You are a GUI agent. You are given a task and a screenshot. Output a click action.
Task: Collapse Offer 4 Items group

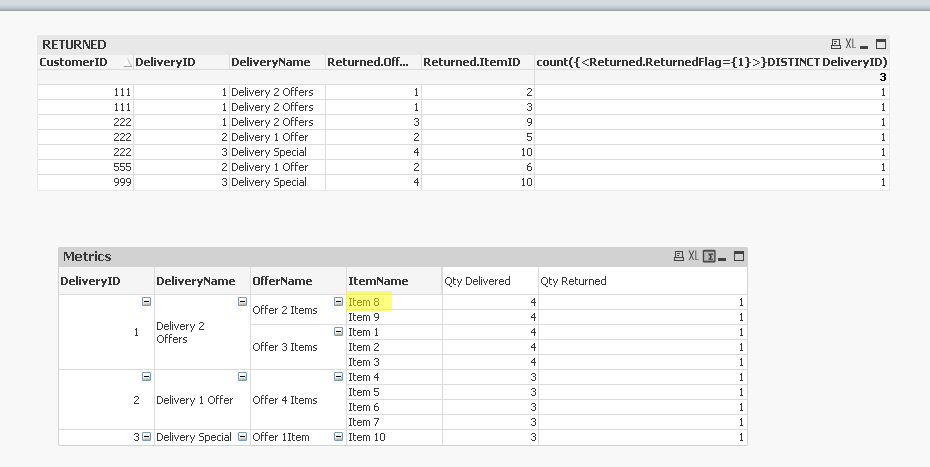338,376
